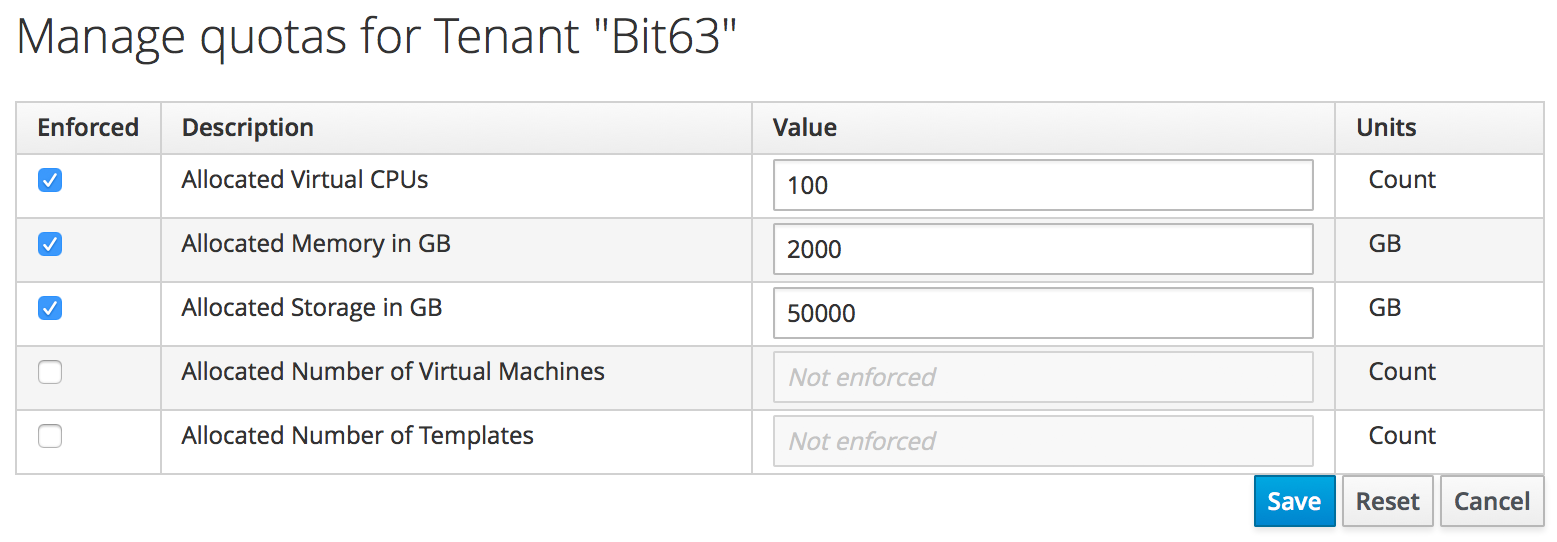Image resolution: width=1557 pixels, height=542 pixels.
Task: Click the 'Allocated Number of Templates' description text
Action: [358, 436]
